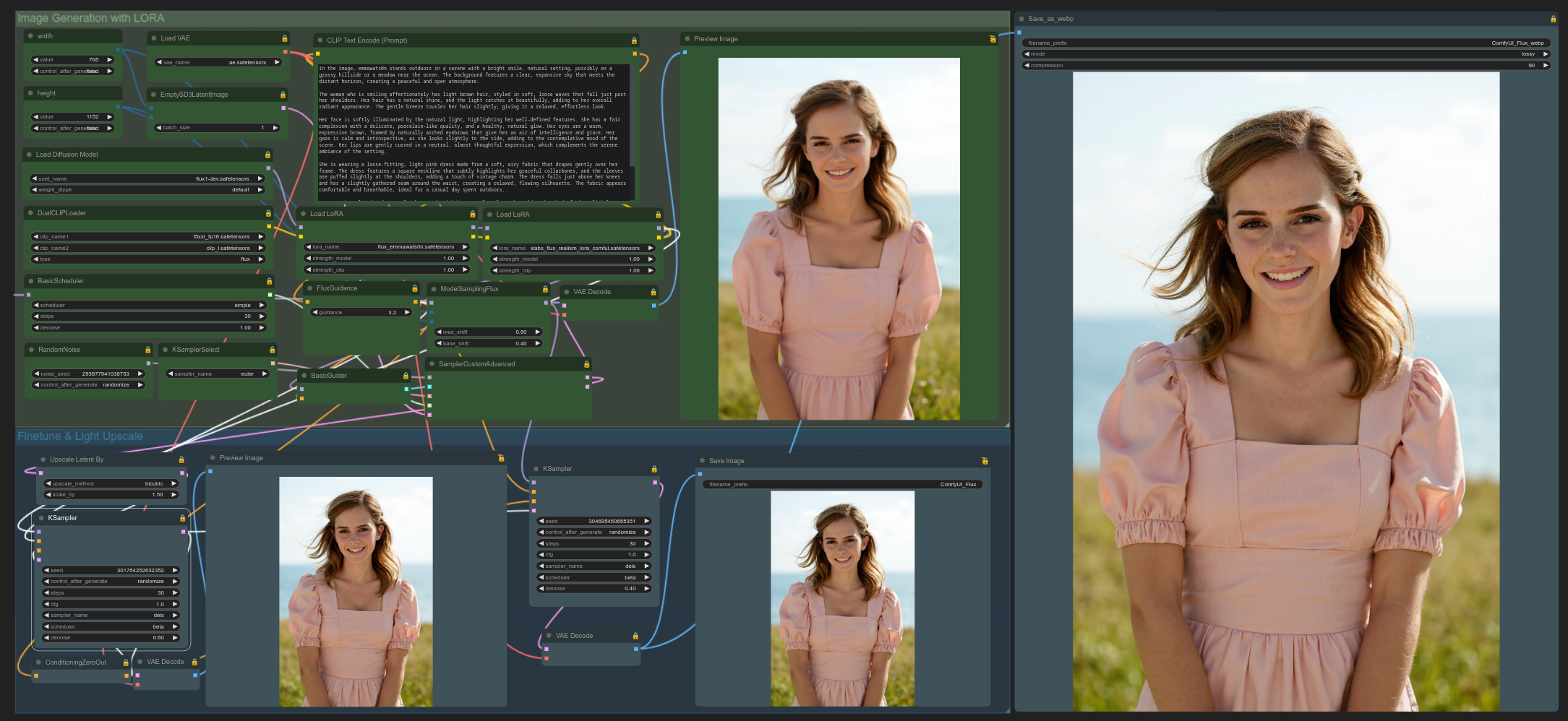Select the Image Generation with LORA group title
This screenshot has height=721, width=1568.
pyautogui.click(x=91, y=18)
